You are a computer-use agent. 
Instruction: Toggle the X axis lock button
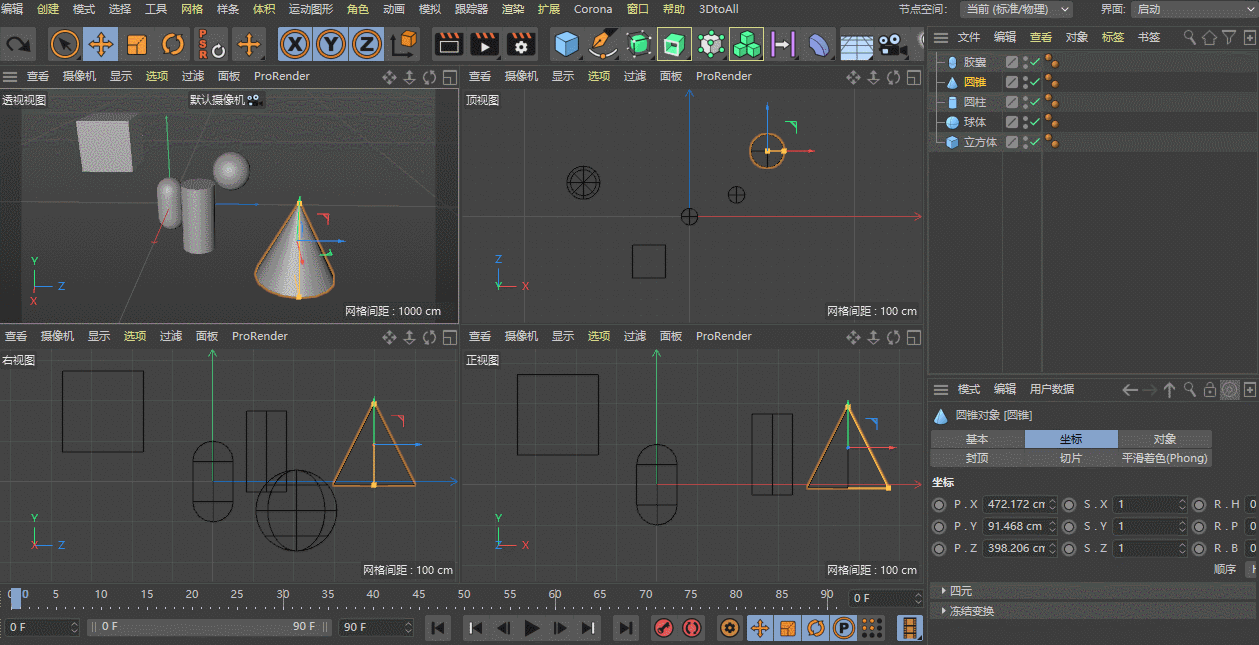point(295,44)
